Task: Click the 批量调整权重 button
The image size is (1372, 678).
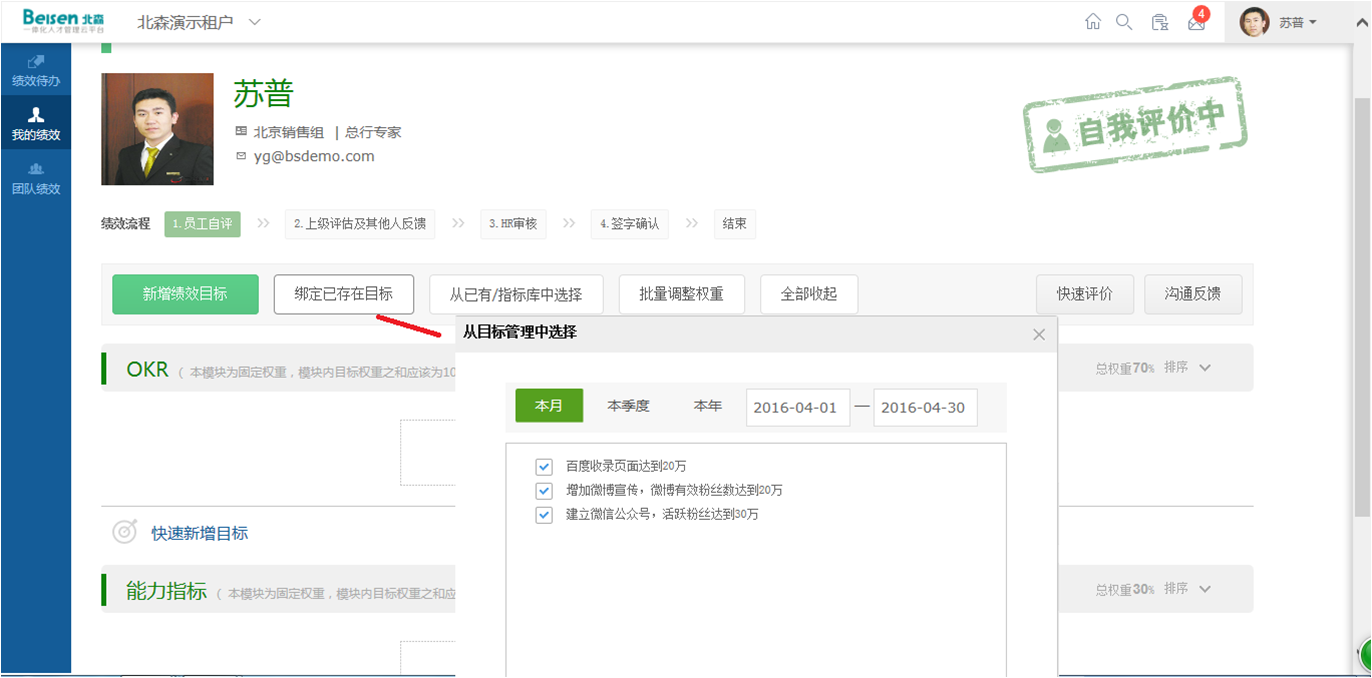Action: tap(682, 294)
